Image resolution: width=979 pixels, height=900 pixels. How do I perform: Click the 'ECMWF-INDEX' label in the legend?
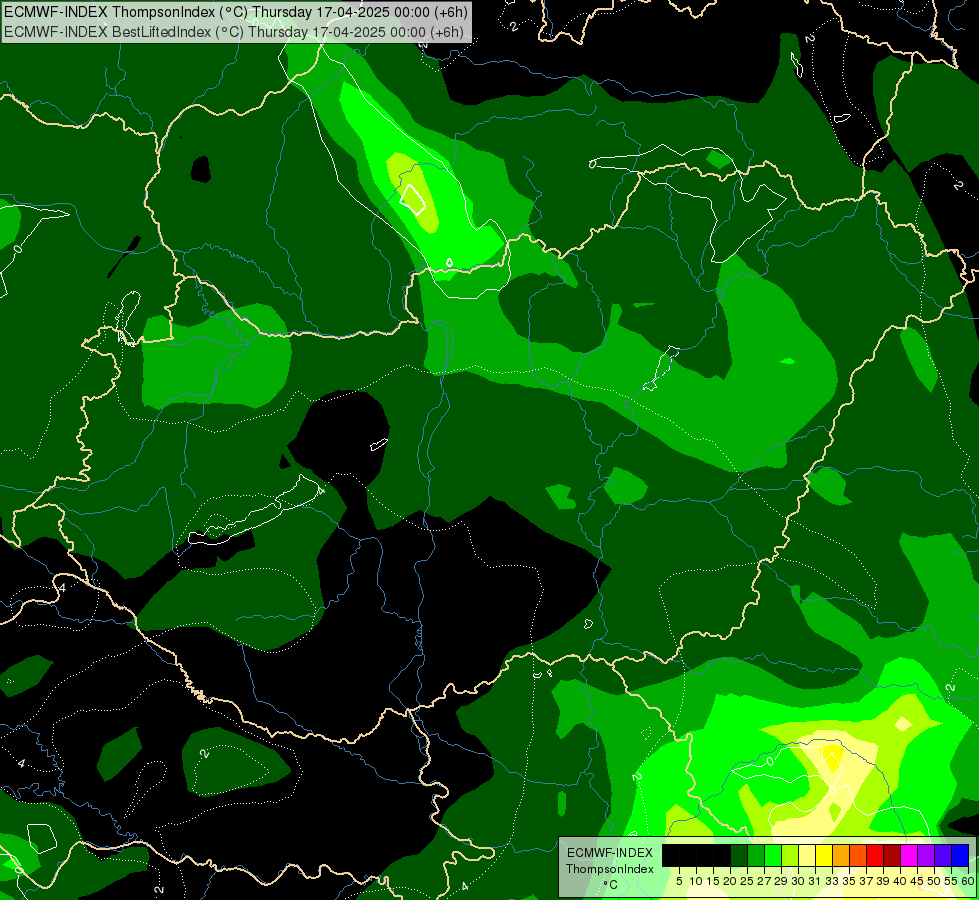click(610, 853)
